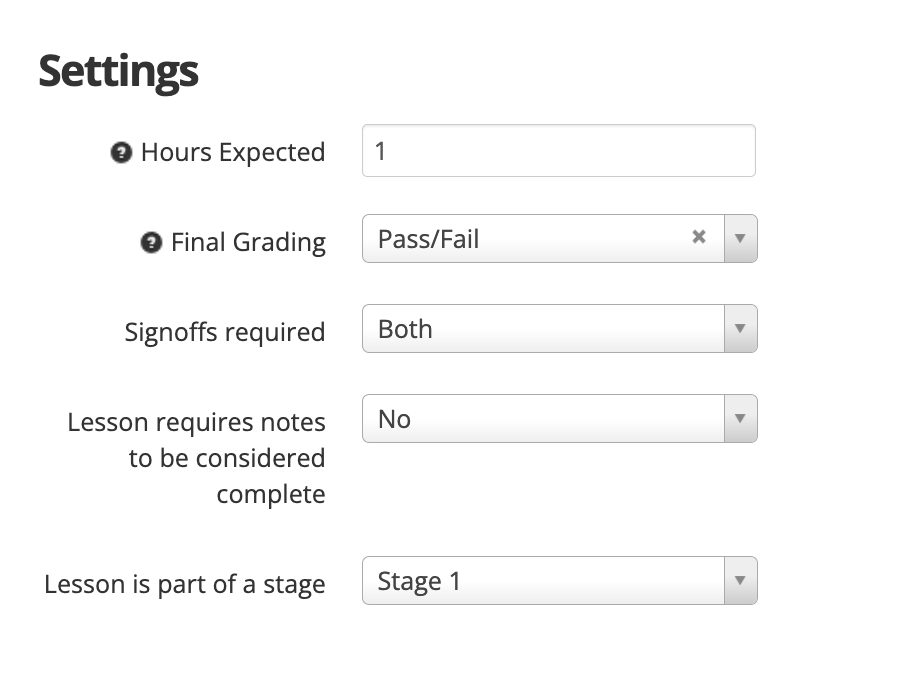Open the Final Grading dropdown arrow

pos(741,239)
